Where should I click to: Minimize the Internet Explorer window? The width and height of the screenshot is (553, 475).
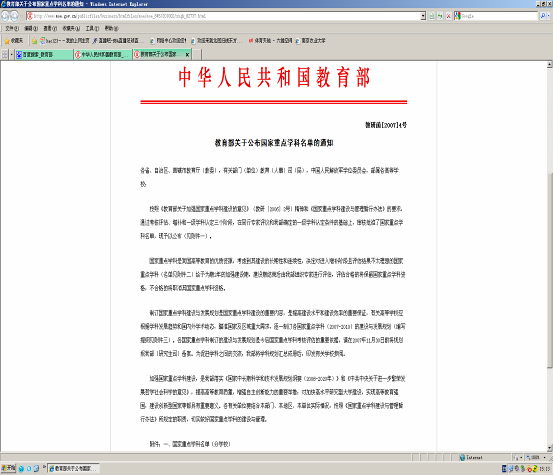539,4
